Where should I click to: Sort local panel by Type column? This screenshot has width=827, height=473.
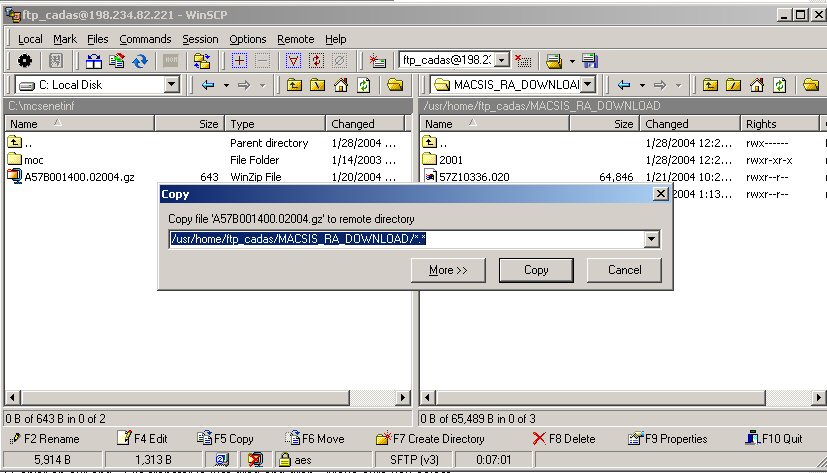pos(275,124)
